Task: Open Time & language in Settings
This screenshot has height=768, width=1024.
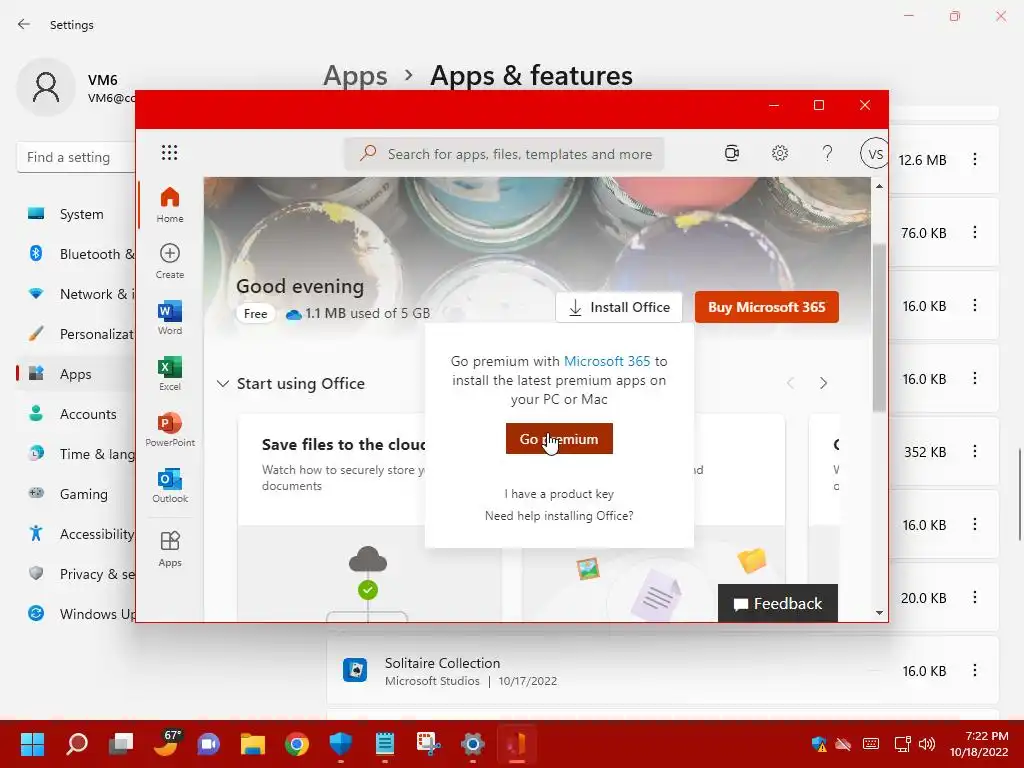Action: click(x=76, y=454)
